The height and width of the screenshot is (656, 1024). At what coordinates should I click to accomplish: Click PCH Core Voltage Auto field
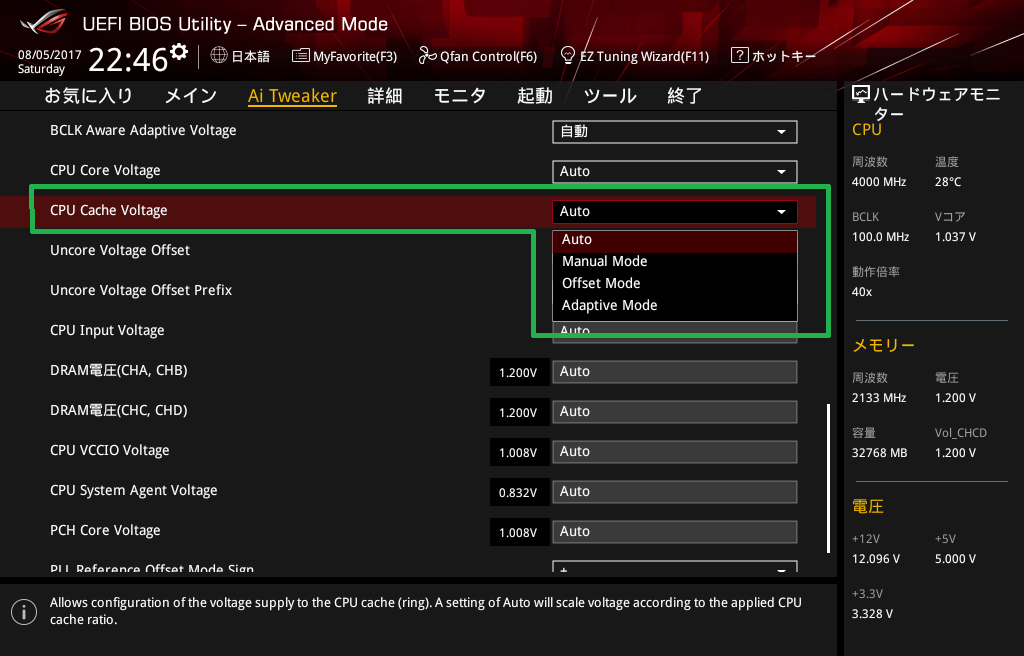(675, 531)
